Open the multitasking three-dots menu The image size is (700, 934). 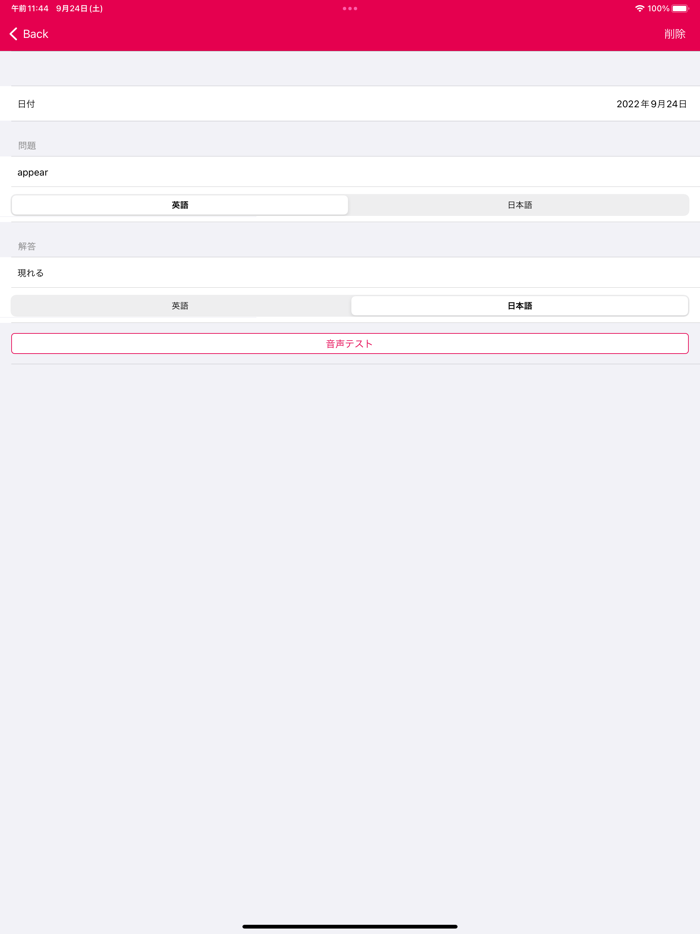click(350, 8)
